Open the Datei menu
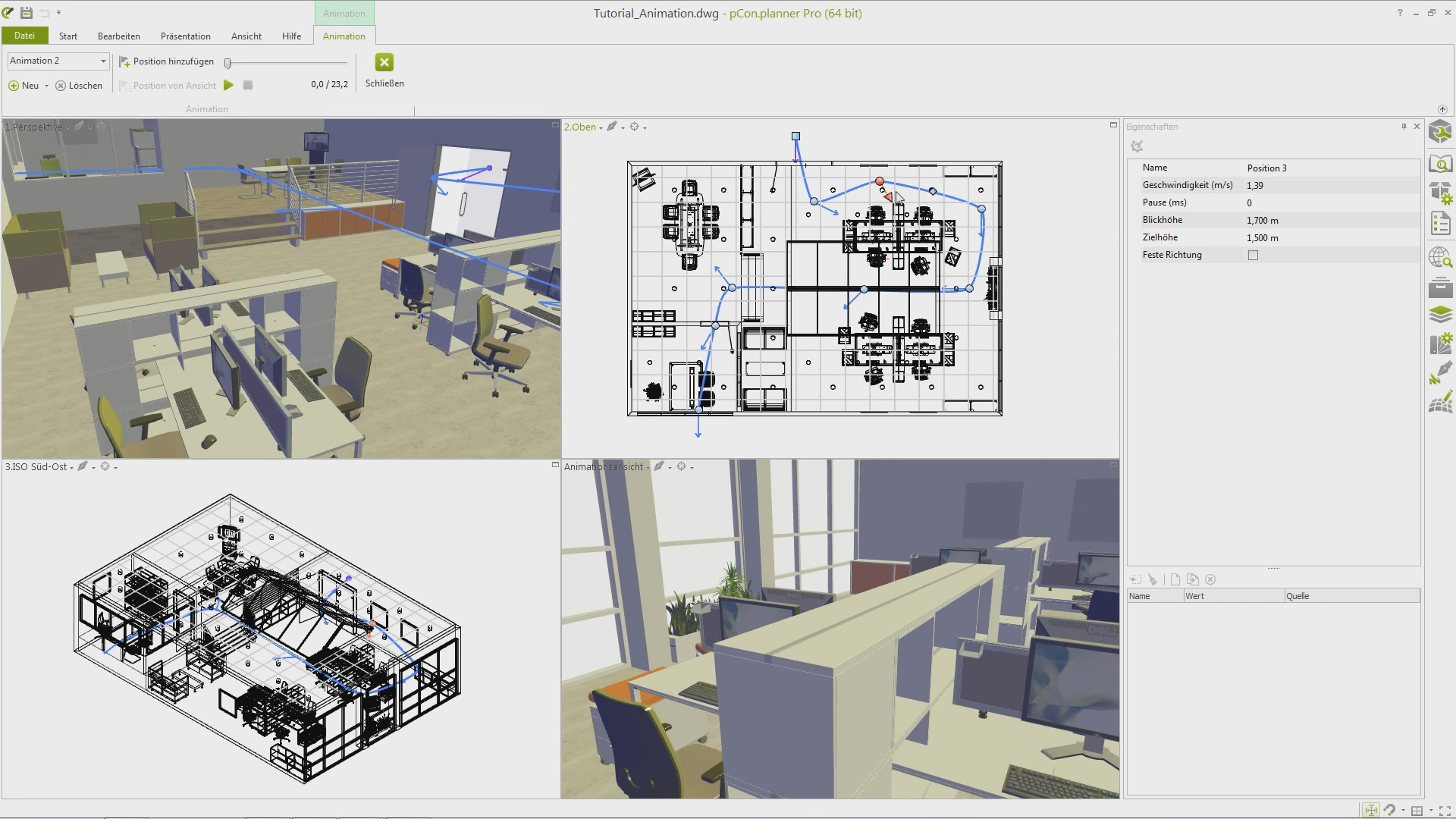The image size is (1456, 819). pyautogui.click(x=25, y=36)
